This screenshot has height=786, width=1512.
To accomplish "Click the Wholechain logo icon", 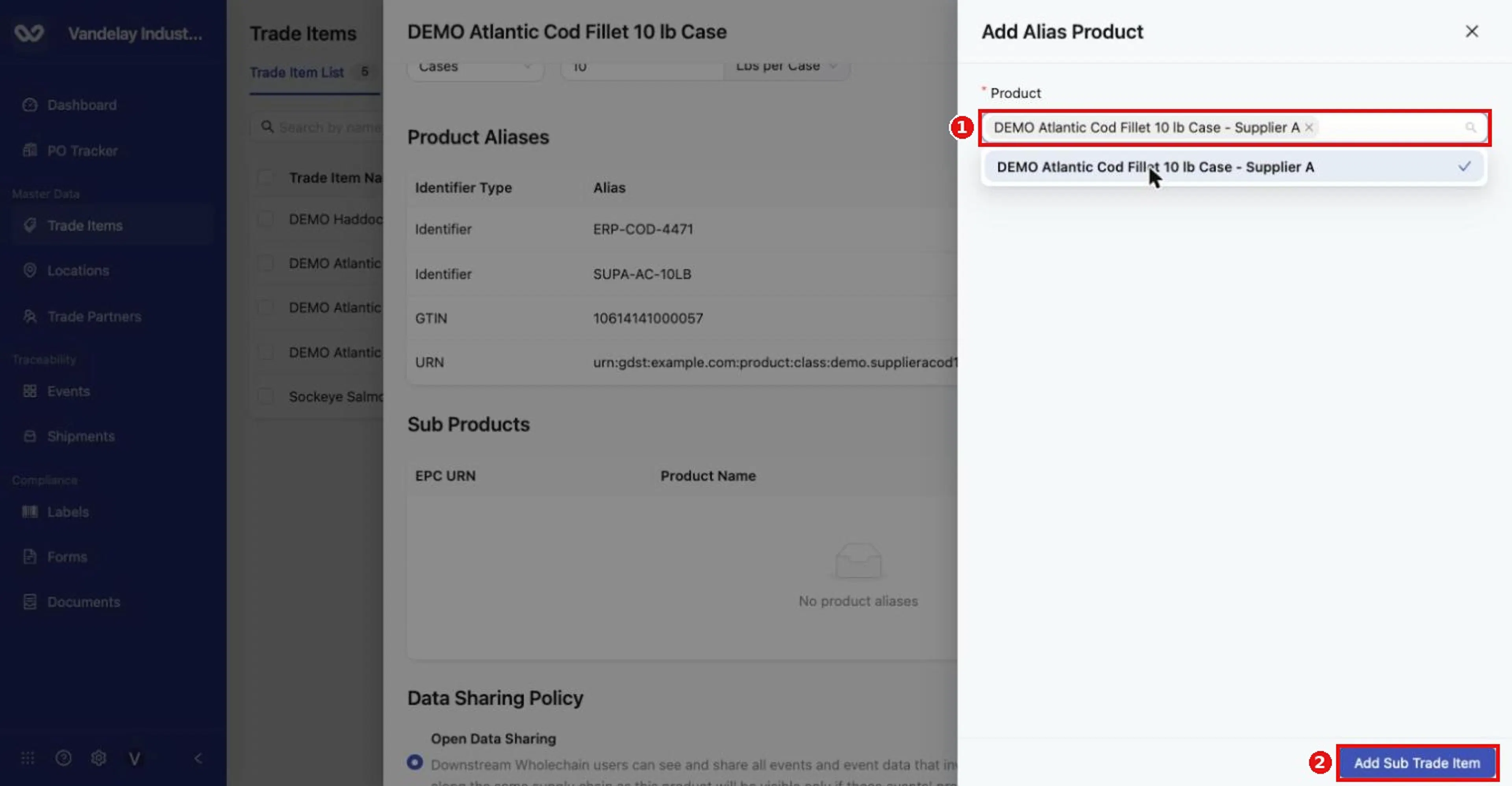I will [29, 33].
